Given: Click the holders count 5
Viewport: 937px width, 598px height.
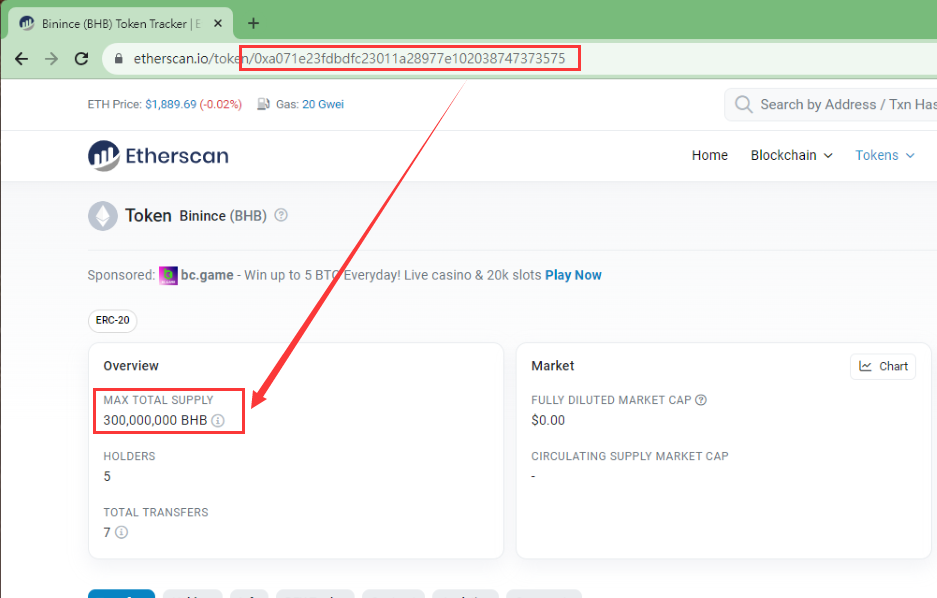Looking at the screenshot, I should point(107,477).
